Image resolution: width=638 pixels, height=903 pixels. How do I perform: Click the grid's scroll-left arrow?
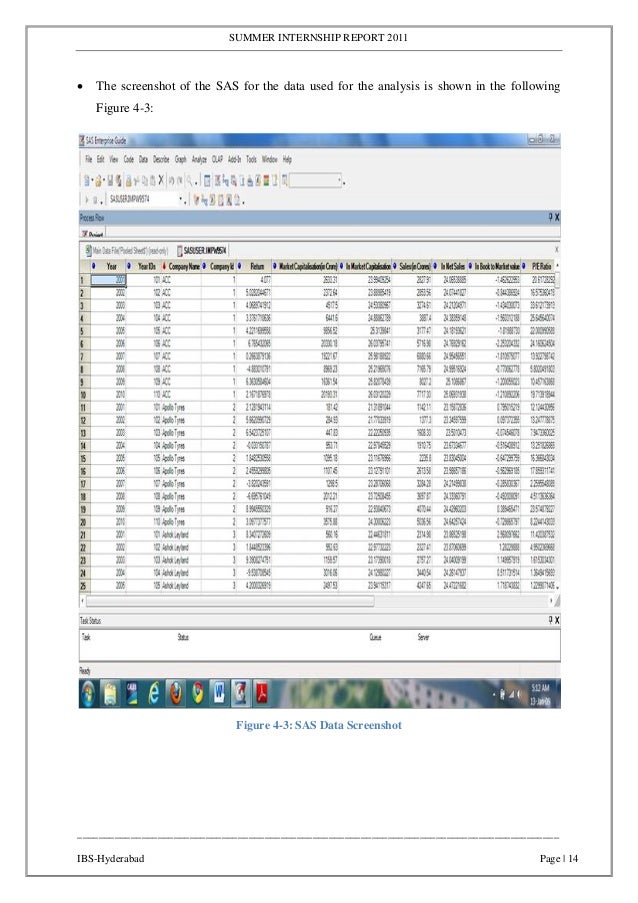coord(83,601)
